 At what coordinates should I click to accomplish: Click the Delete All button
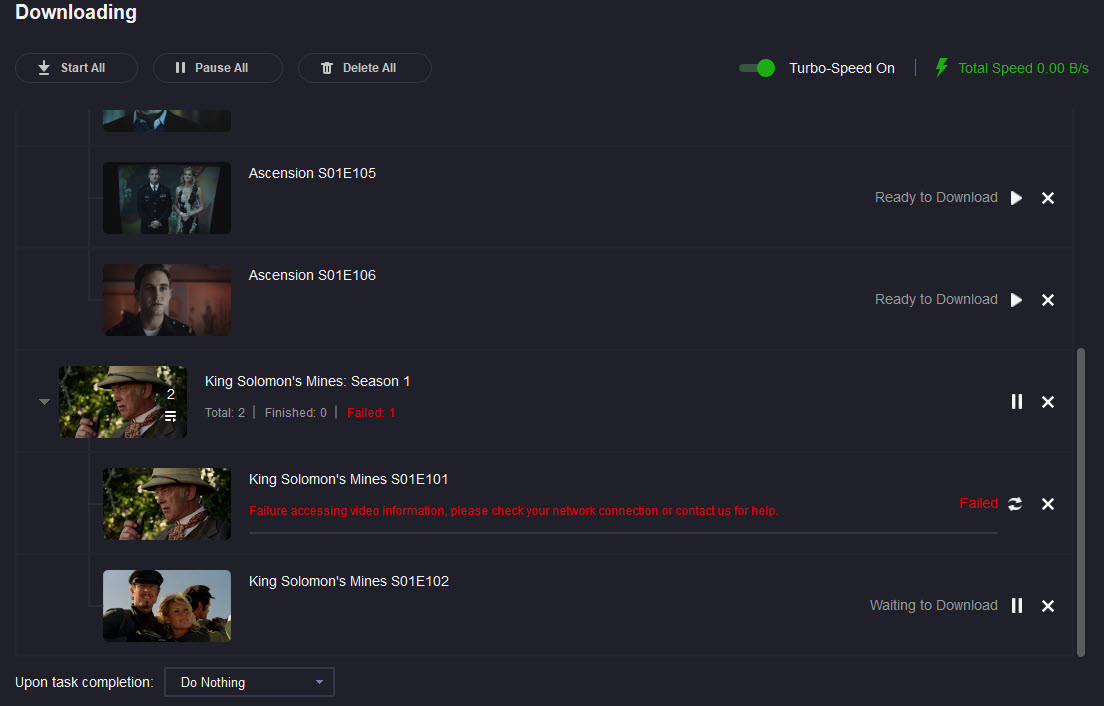tap(365, 68)
